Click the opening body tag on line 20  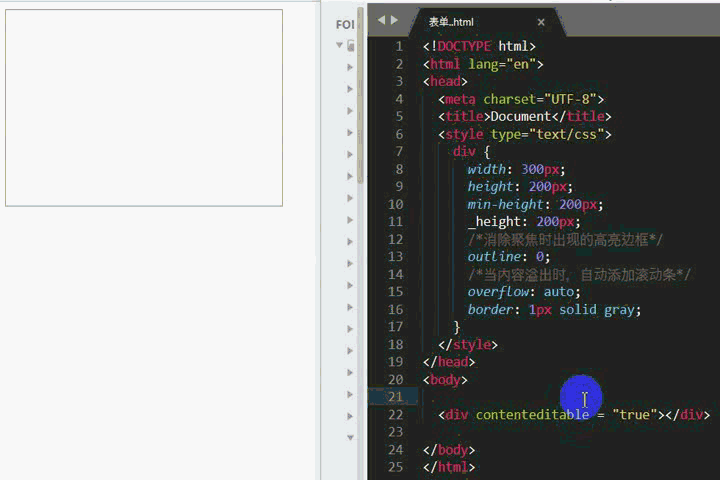pyautogui.click(x=445, y=380)
